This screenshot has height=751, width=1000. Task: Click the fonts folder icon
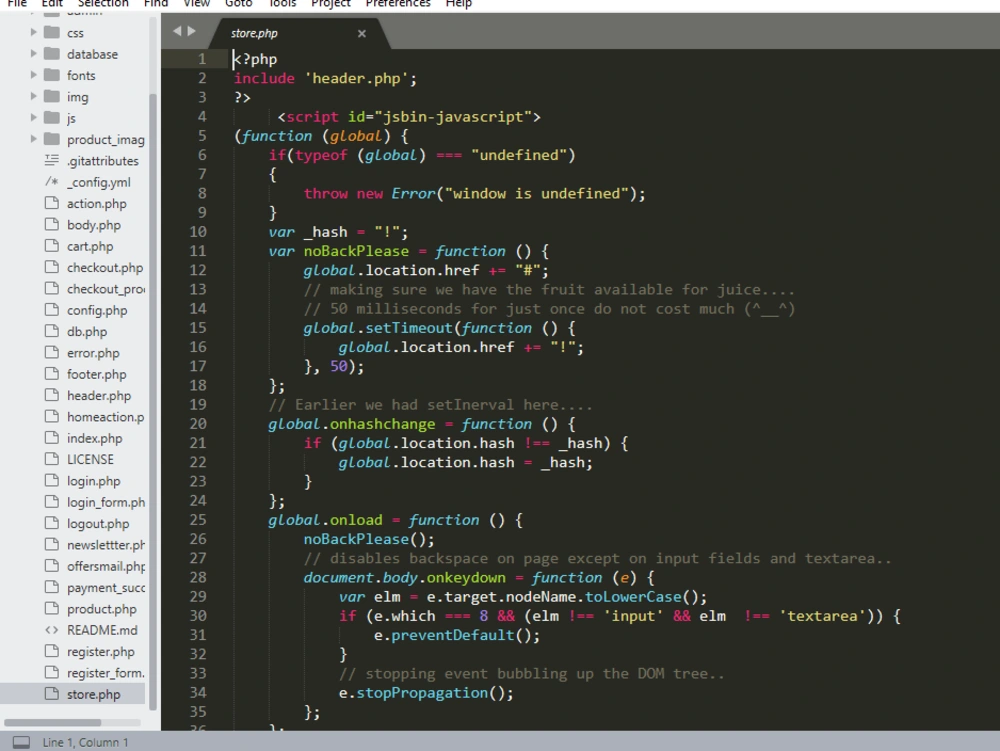52,75
